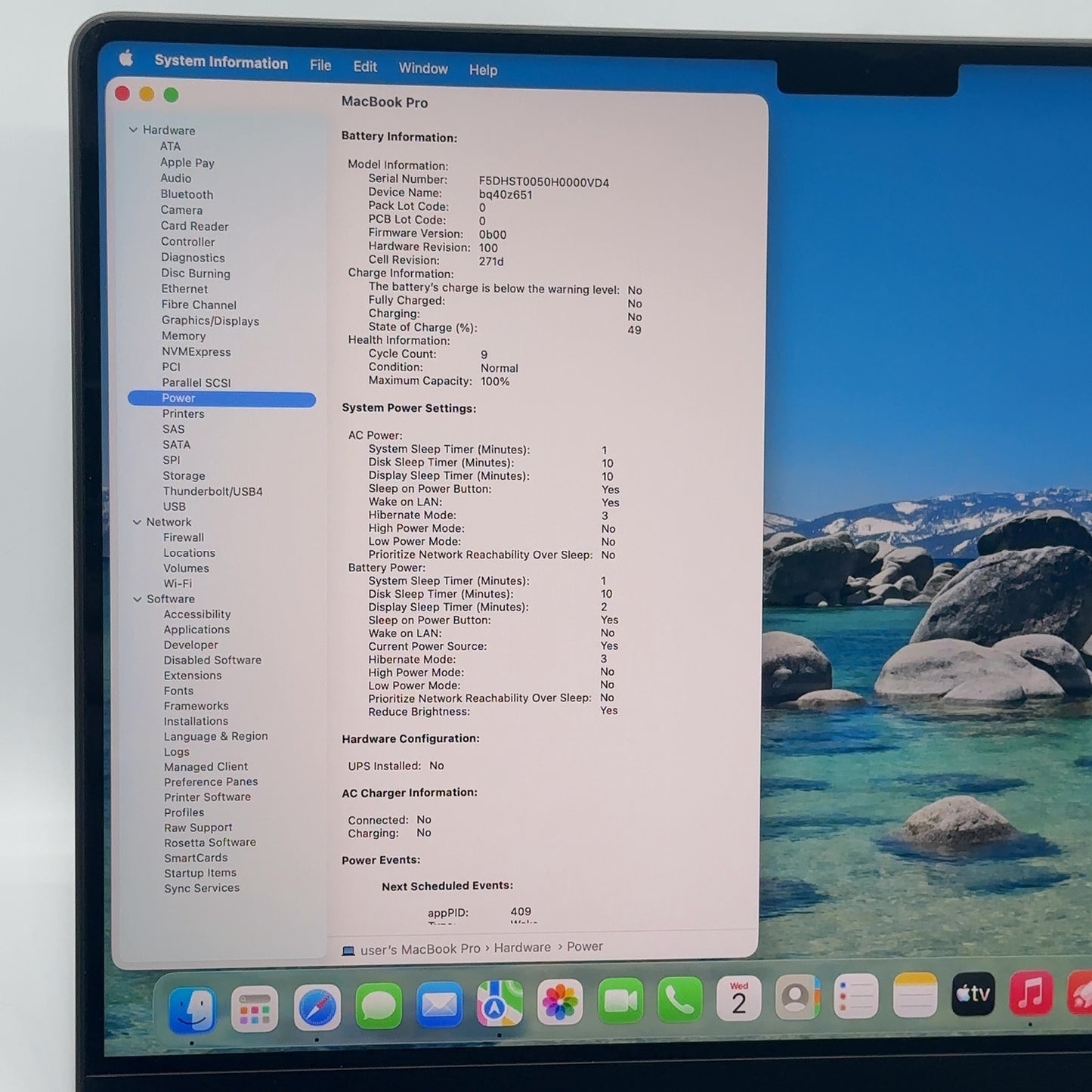Launch Launchpad from the Dock
The width and height of the screenshot is (1092, 1092).
(255, 1010)
